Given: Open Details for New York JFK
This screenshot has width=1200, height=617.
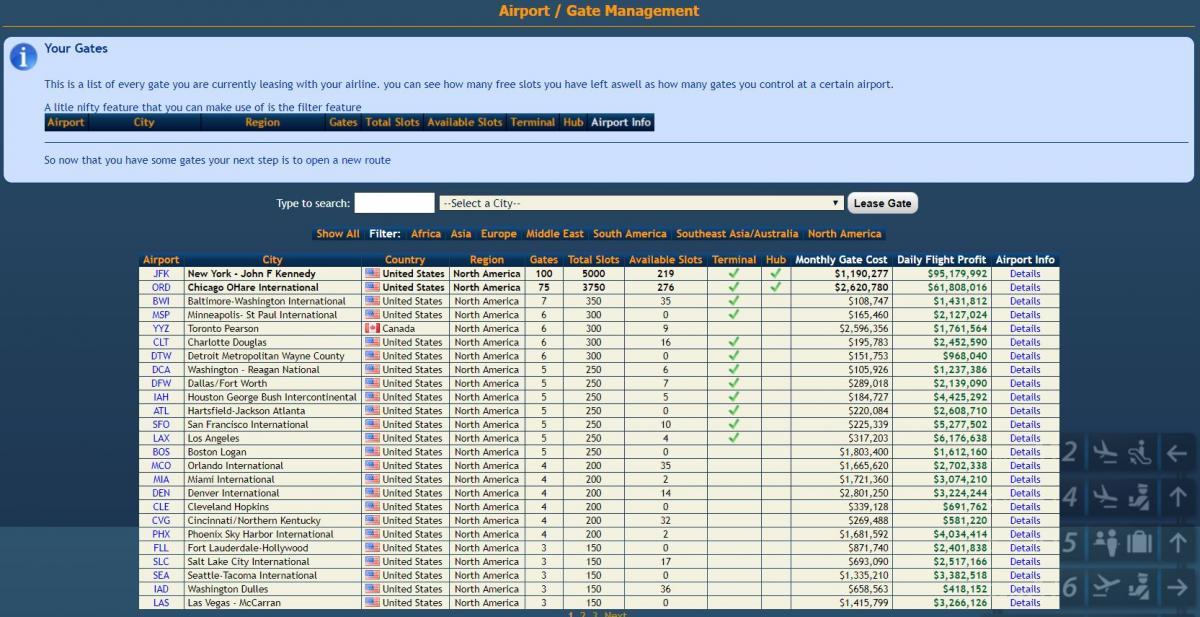Looking at the screenshot, I should pos(1025,273).
